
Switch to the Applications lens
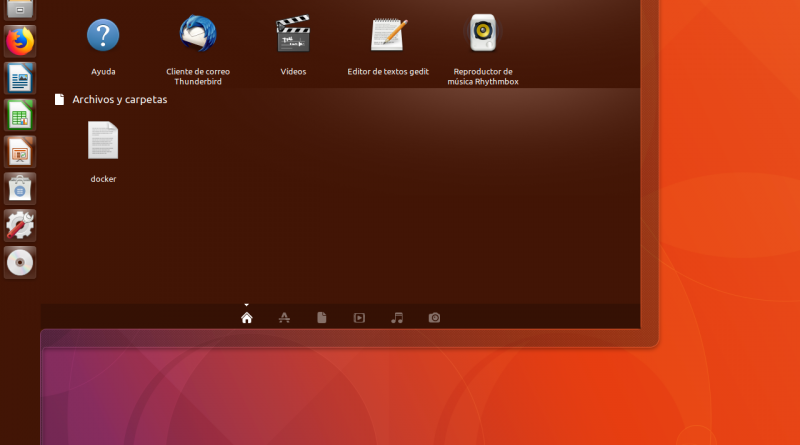click(284, 318)
